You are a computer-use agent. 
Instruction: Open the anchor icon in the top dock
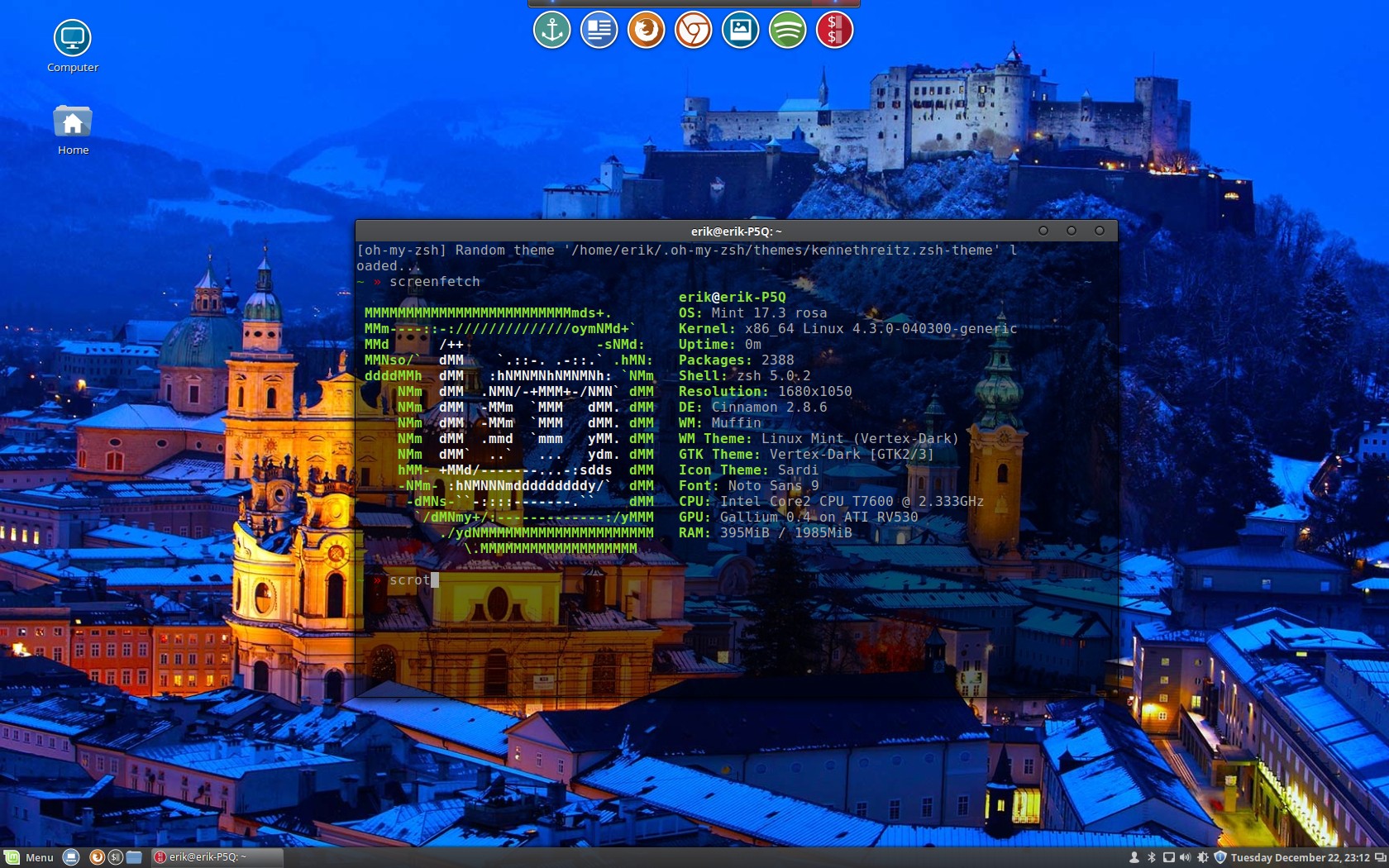click(551, 31)
